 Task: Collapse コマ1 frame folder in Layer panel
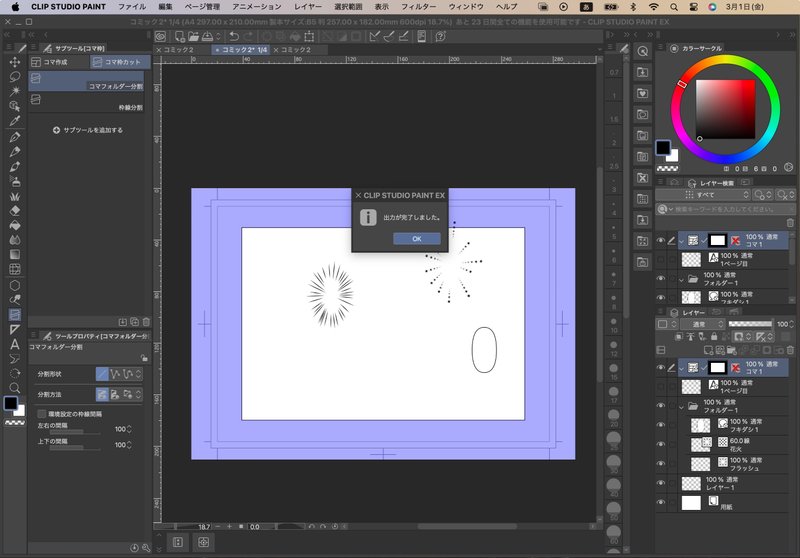tap(682, 368)
